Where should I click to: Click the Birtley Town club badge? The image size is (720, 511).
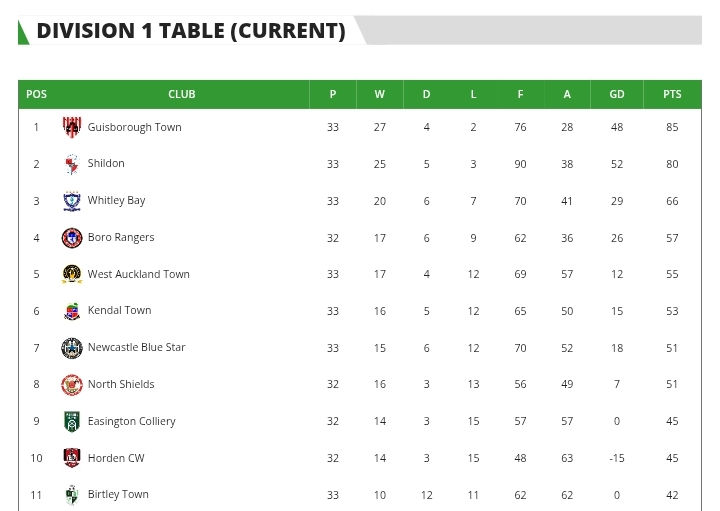[71, 495]
